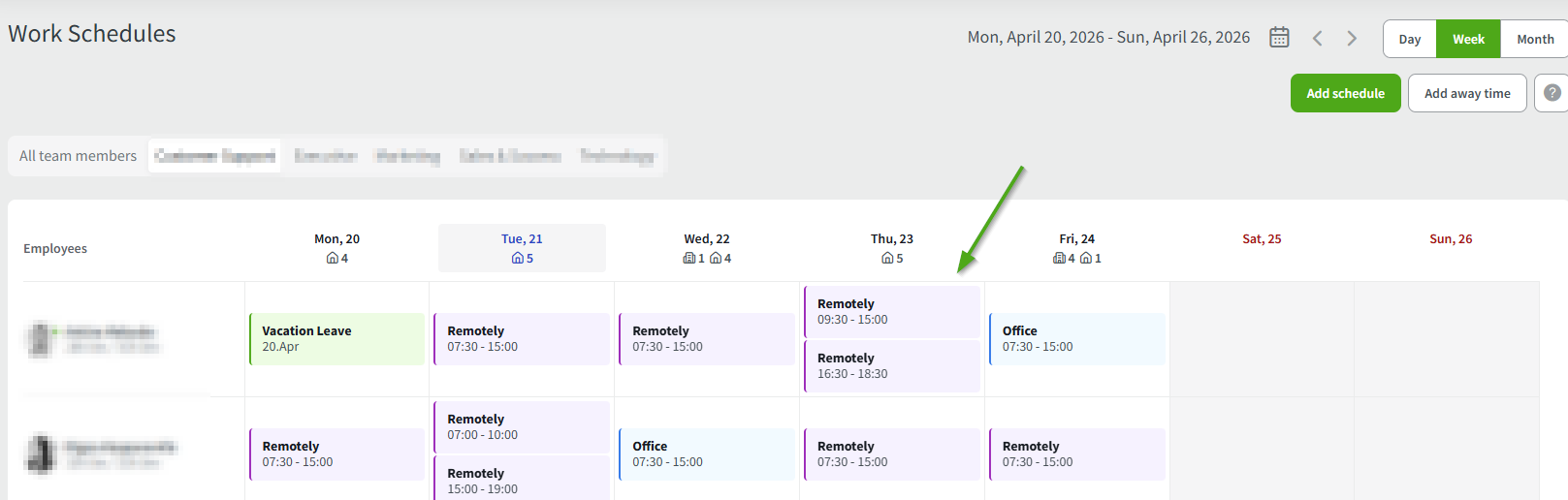Viewport: 1568px width, 500px height.
Task: Open the Vacation Leave entry on 20.Apr
Action: click(x=336, y=339)
